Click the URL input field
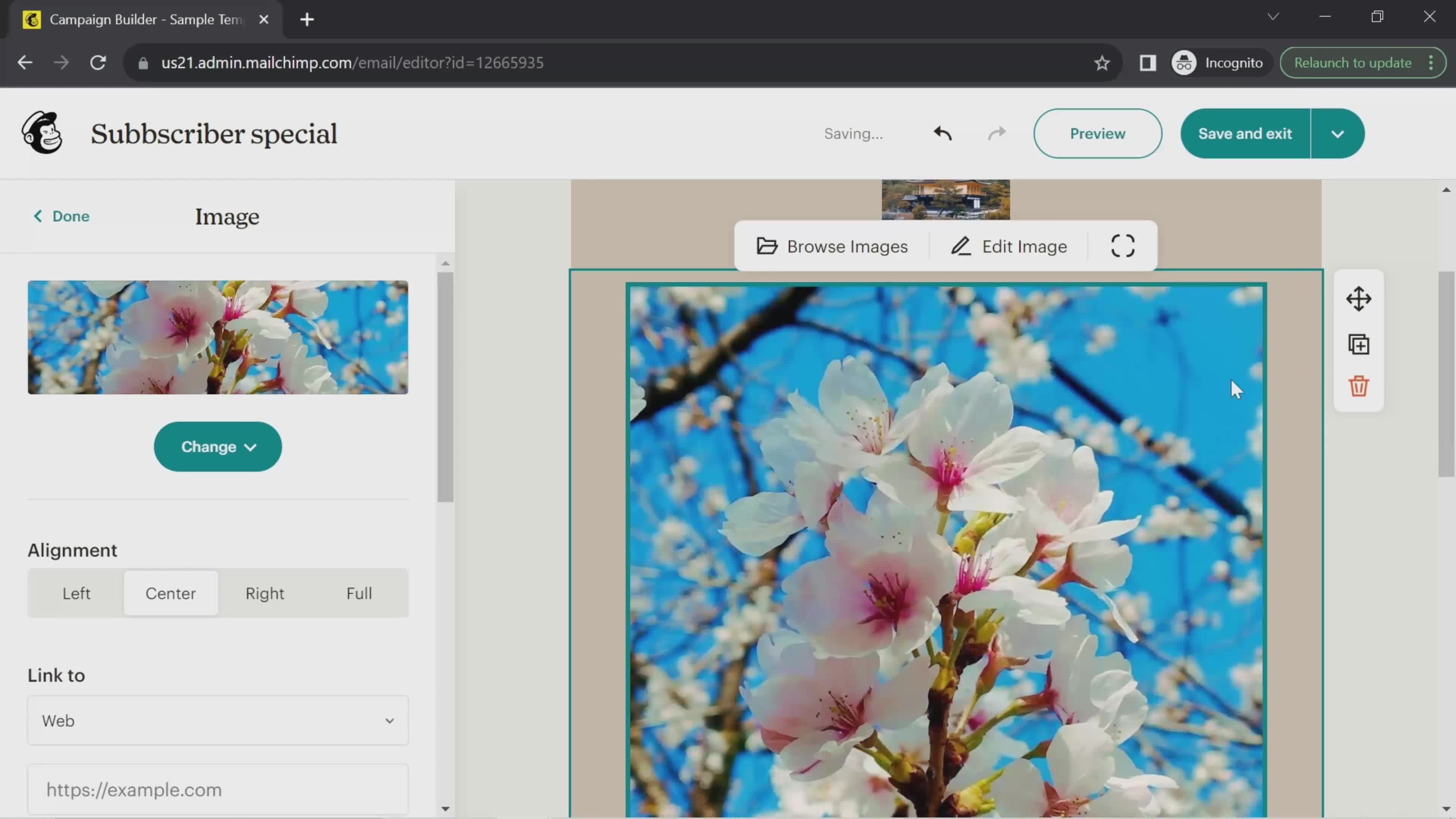This screenshot has width=1456, height=819. [218, 789]
